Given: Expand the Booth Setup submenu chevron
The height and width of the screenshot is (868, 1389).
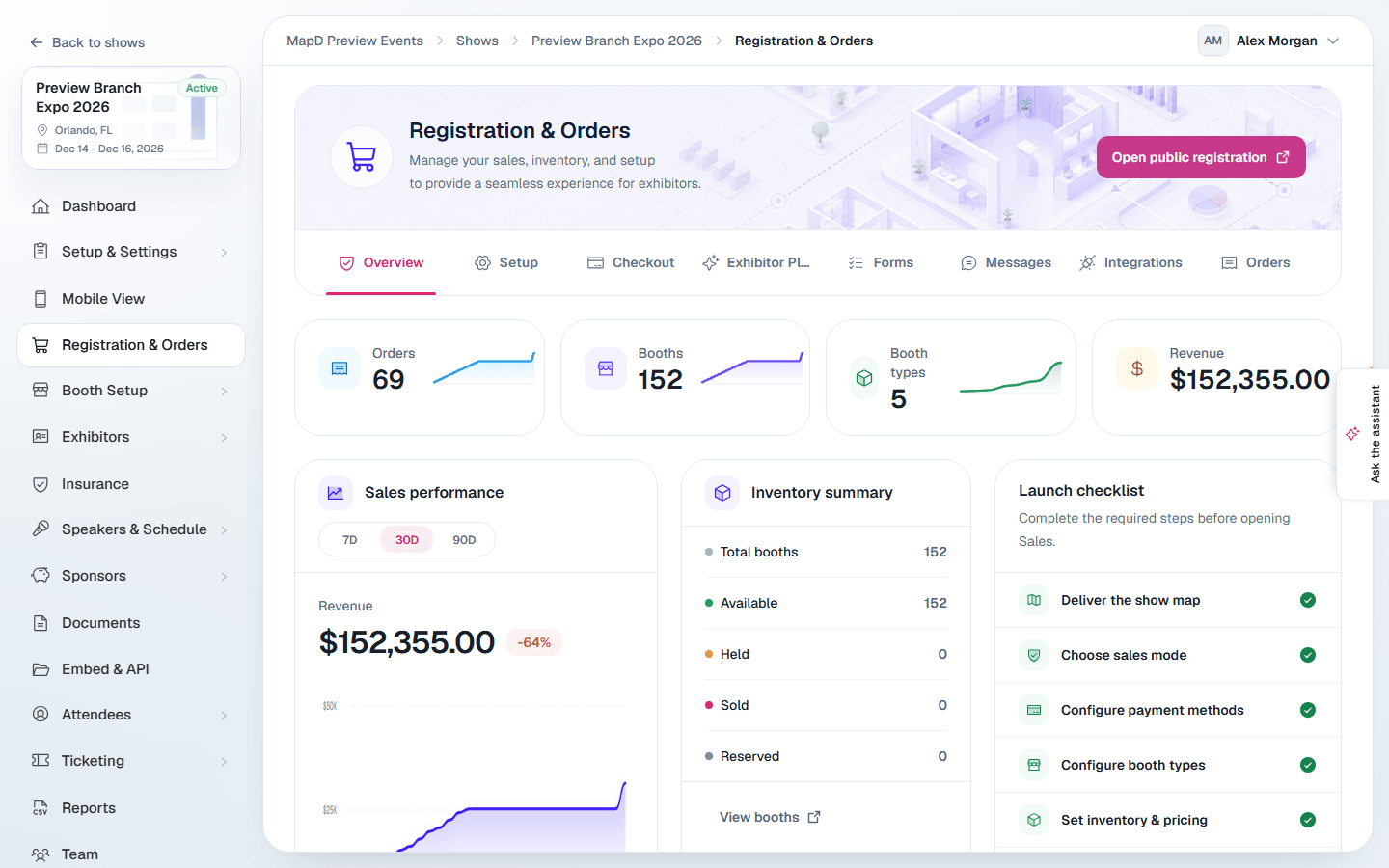Looking at the screenshot, I should [224, 392].
